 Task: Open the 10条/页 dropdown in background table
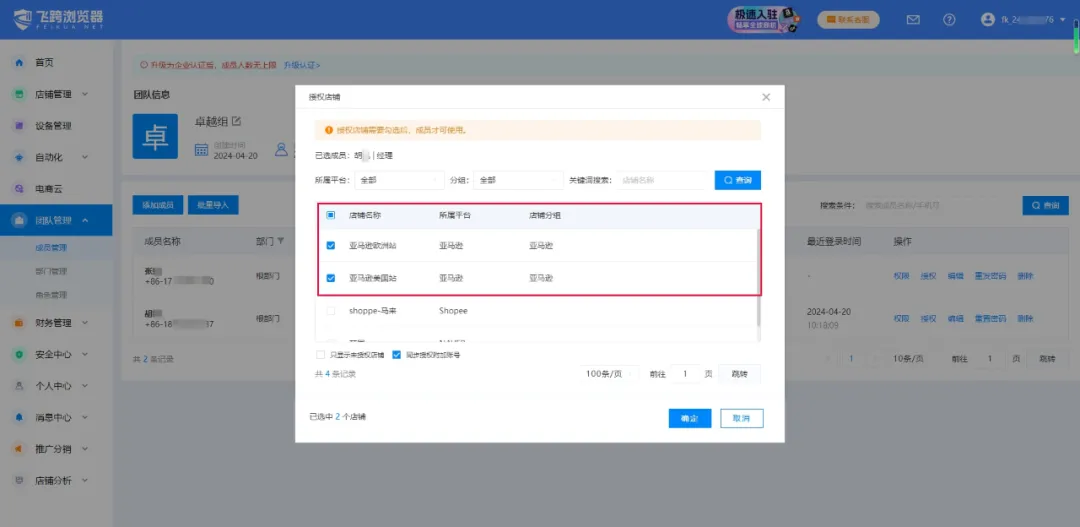(908, 359)
